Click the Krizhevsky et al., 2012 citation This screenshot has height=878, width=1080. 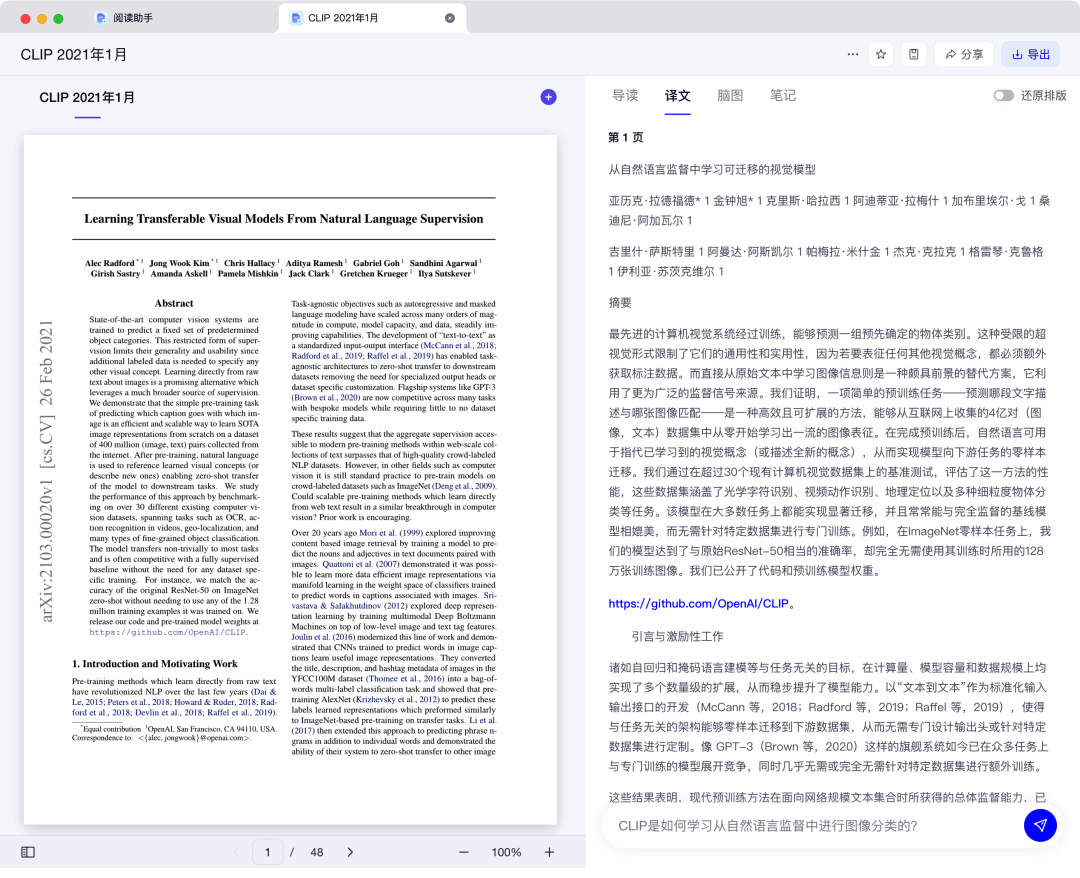tap(396, 700)
